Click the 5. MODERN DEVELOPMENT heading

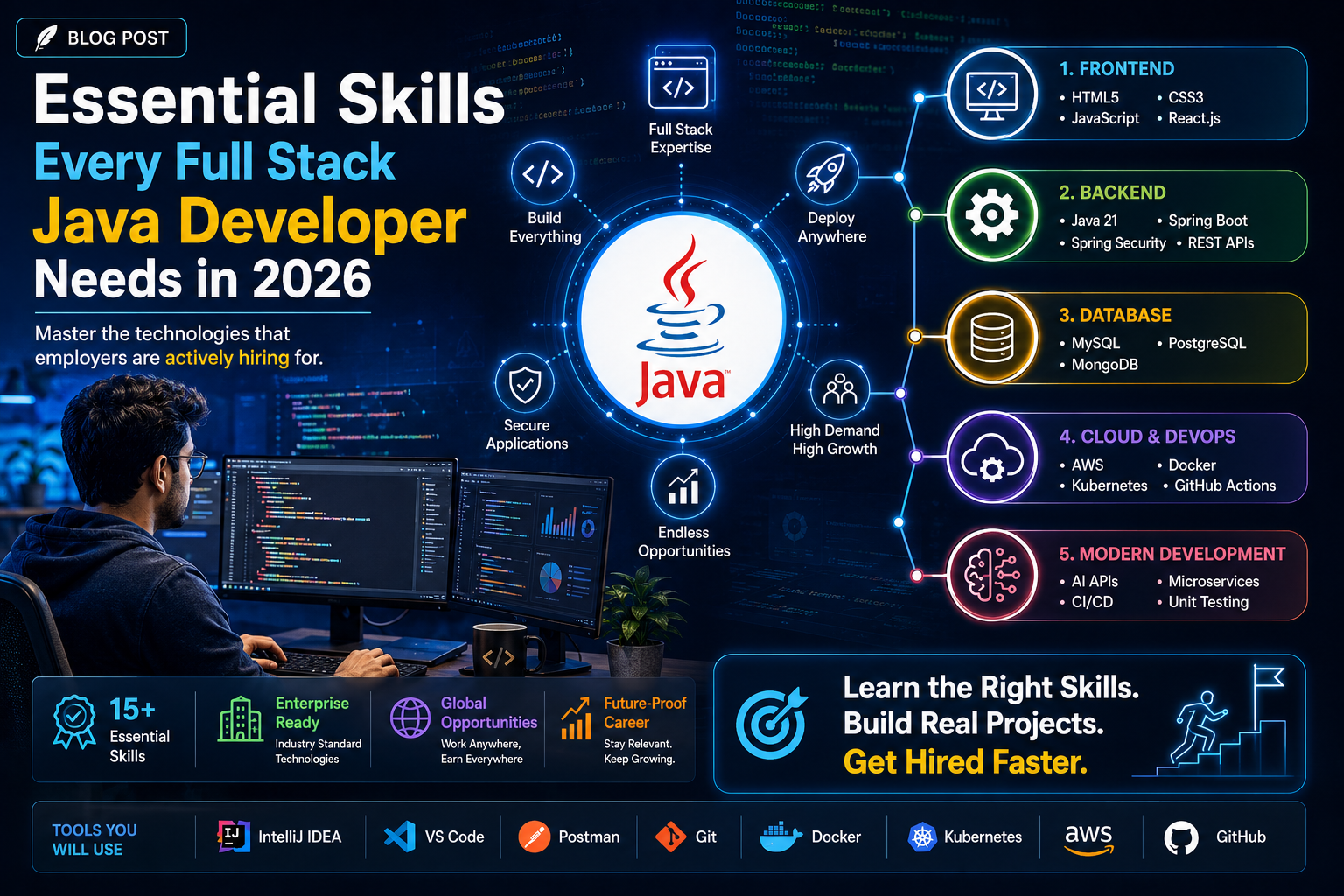[x=1172, y=554]
